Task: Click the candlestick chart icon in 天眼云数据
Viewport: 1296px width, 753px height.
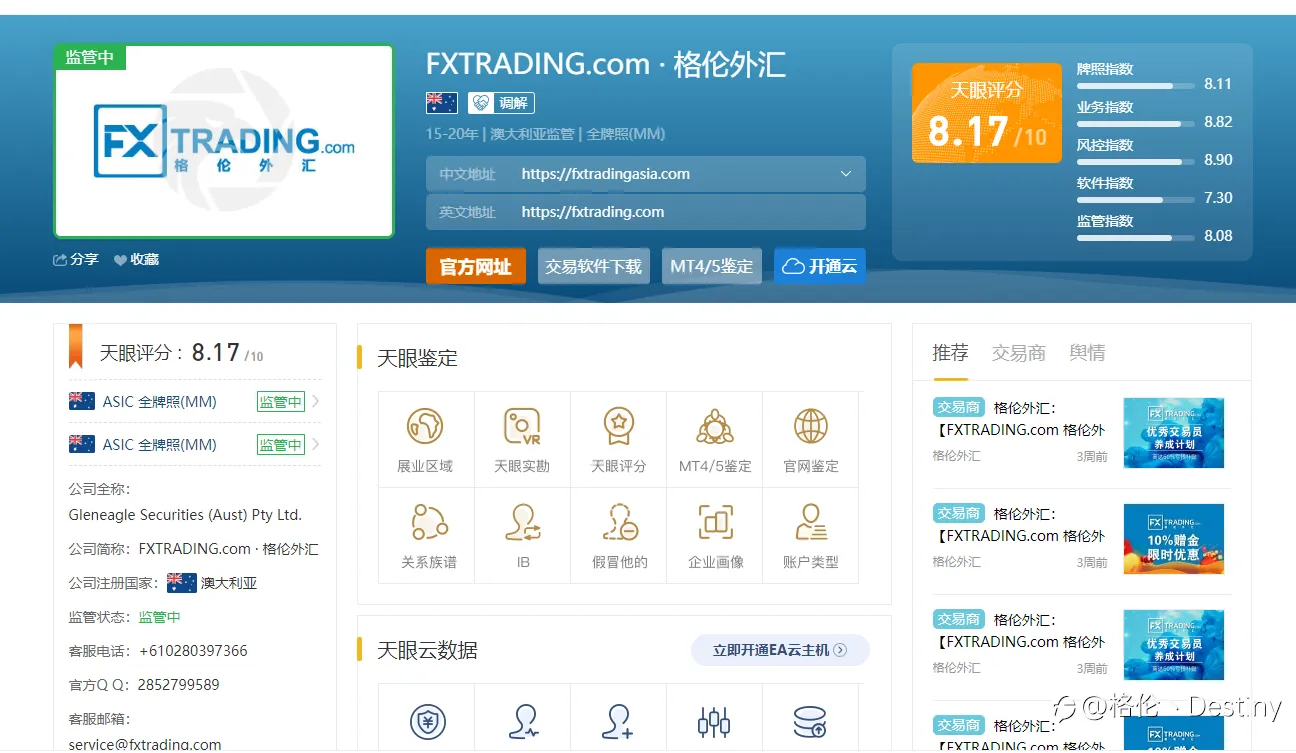Action: coord(714,721)
